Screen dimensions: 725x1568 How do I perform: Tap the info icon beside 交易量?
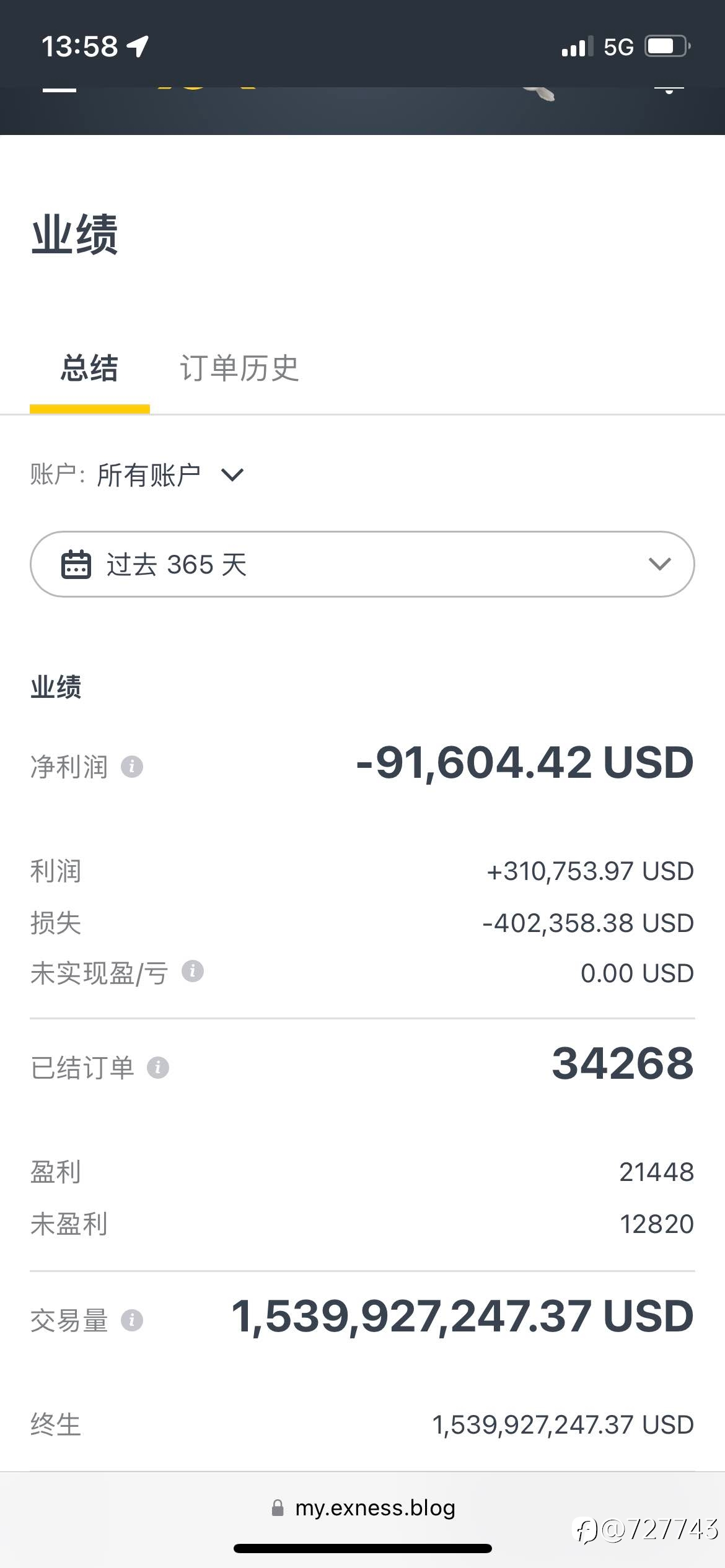[x=131, y=1320]
